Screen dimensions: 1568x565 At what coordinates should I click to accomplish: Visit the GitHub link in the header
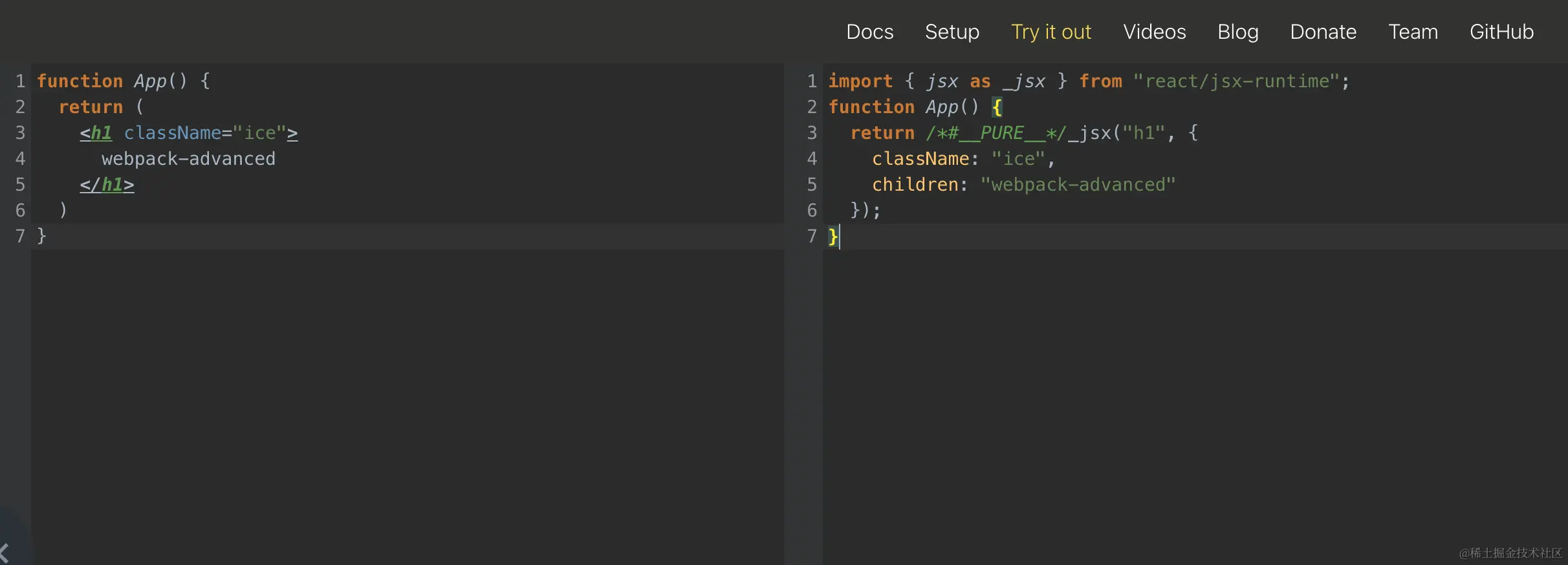[x=1501, y=32]
